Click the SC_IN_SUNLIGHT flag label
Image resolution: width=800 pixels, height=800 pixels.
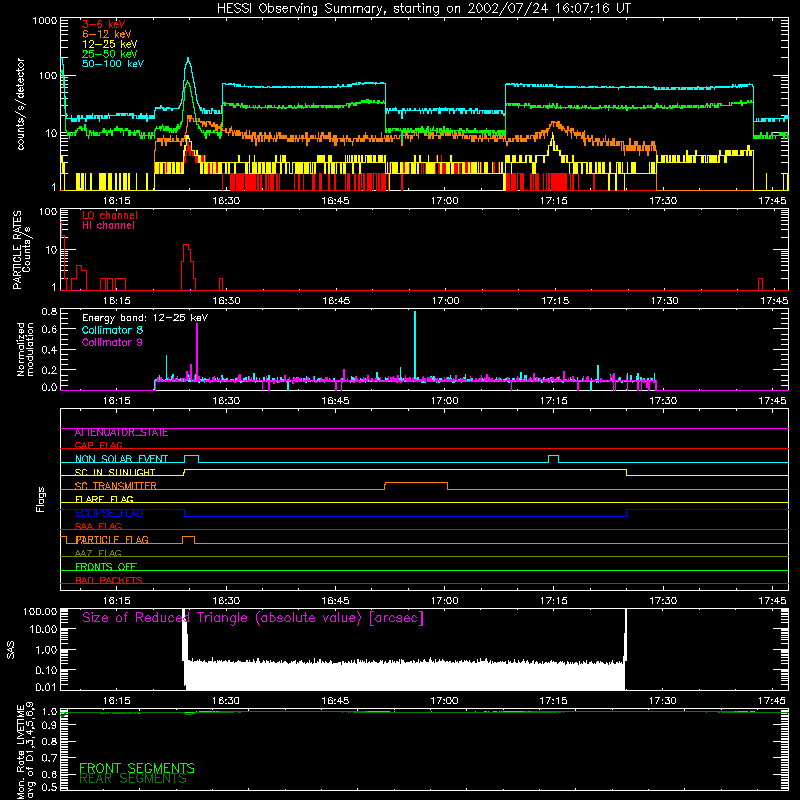pos(115,472)
